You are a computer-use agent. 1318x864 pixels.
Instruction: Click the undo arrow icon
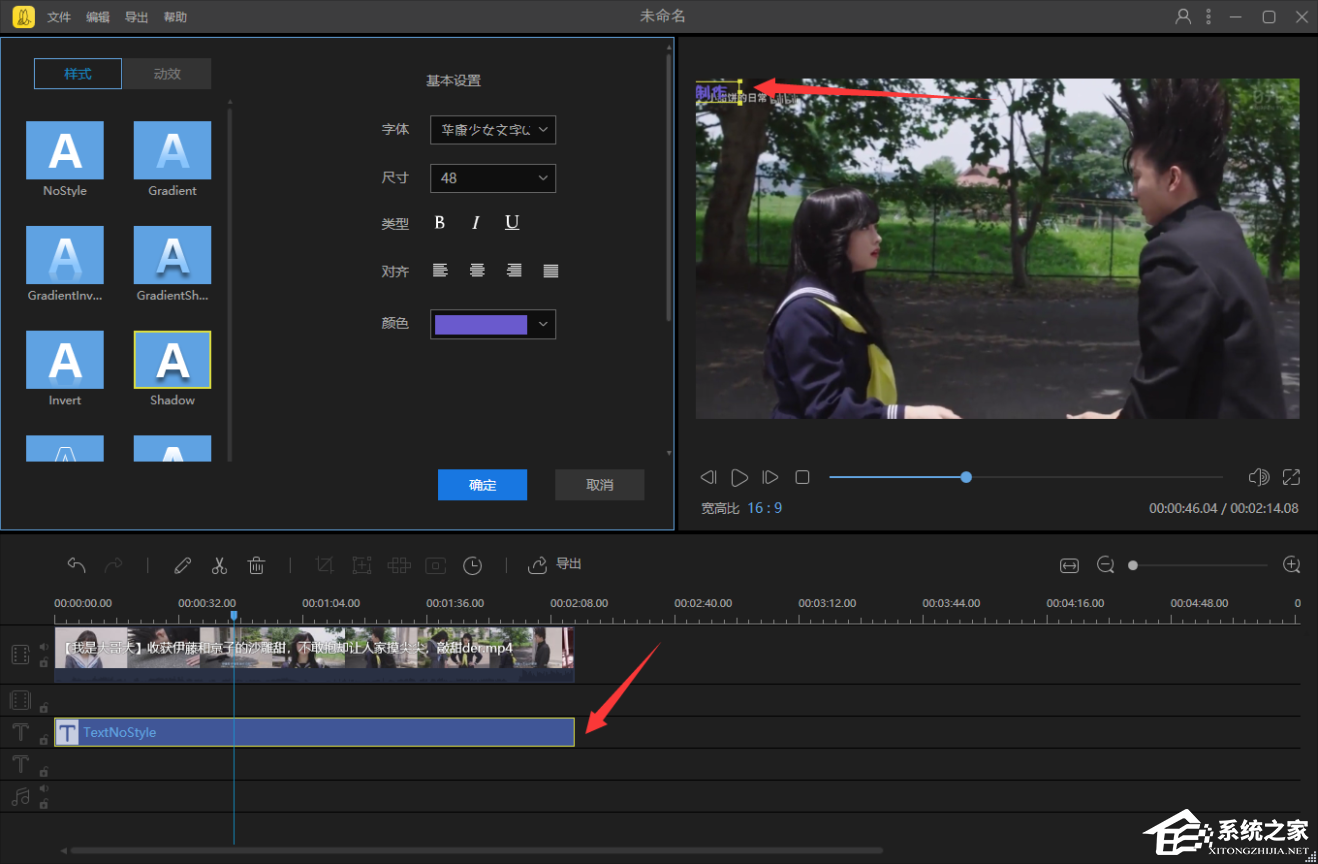click(x=77, y=565)
